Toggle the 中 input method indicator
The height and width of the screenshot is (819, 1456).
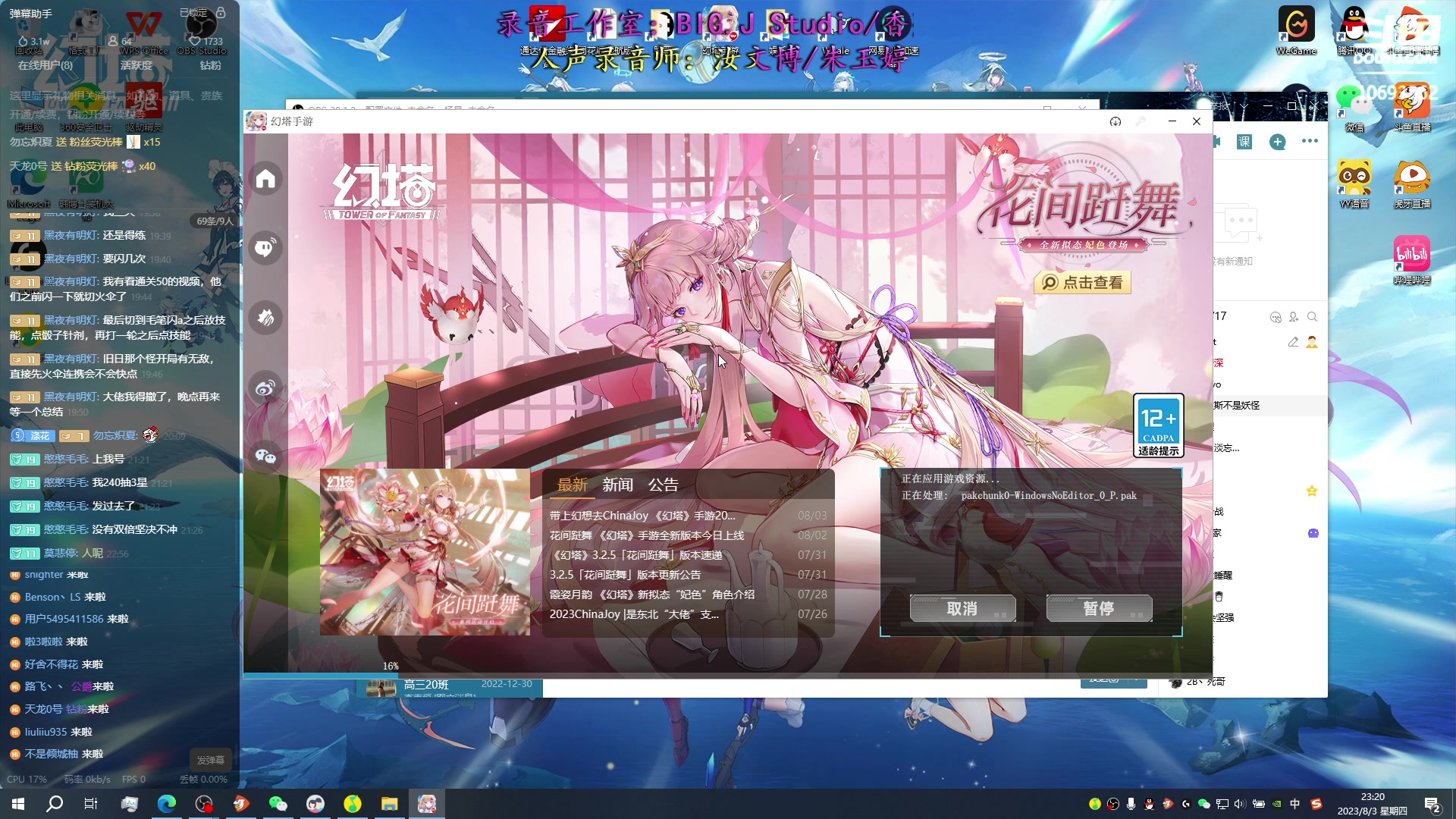point(1295,804)
